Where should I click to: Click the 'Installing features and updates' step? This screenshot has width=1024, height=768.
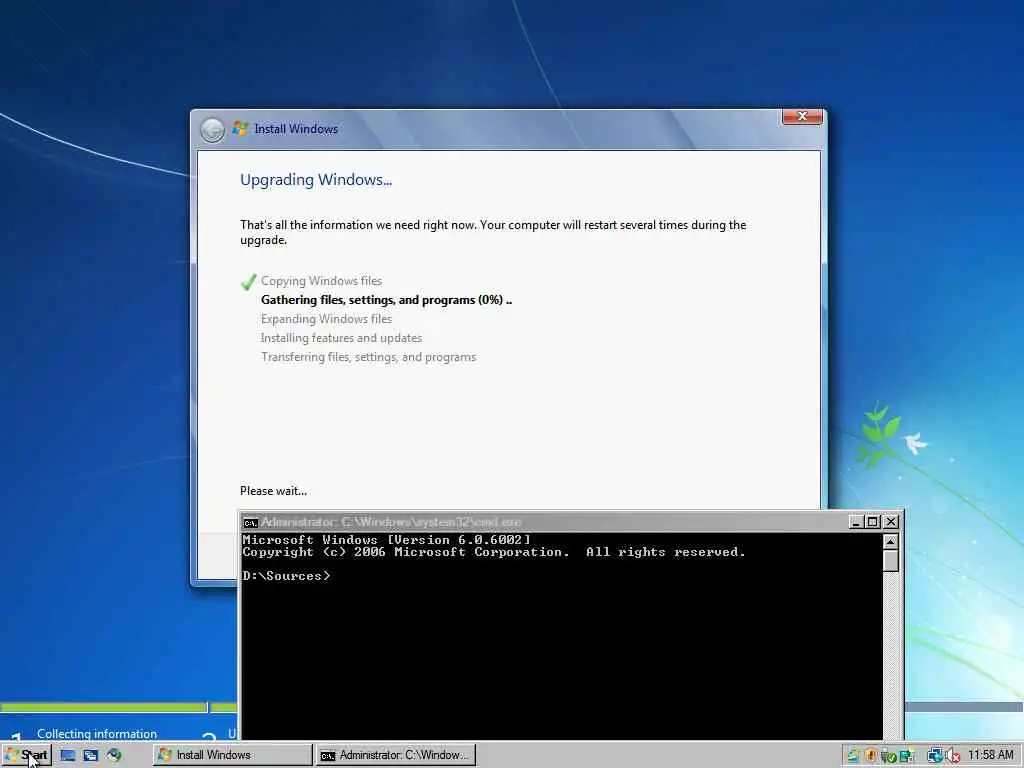(x=342, y=338)
